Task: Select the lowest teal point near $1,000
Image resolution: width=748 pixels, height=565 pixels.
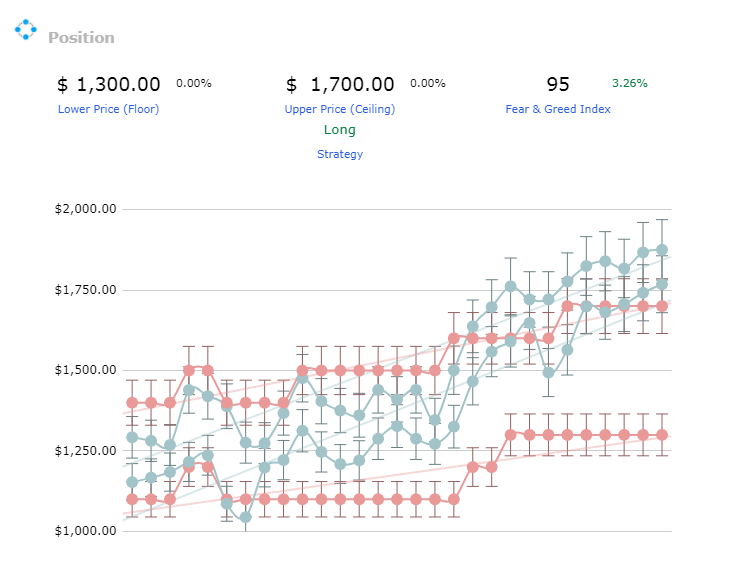Action: click(x=246, y=517)
